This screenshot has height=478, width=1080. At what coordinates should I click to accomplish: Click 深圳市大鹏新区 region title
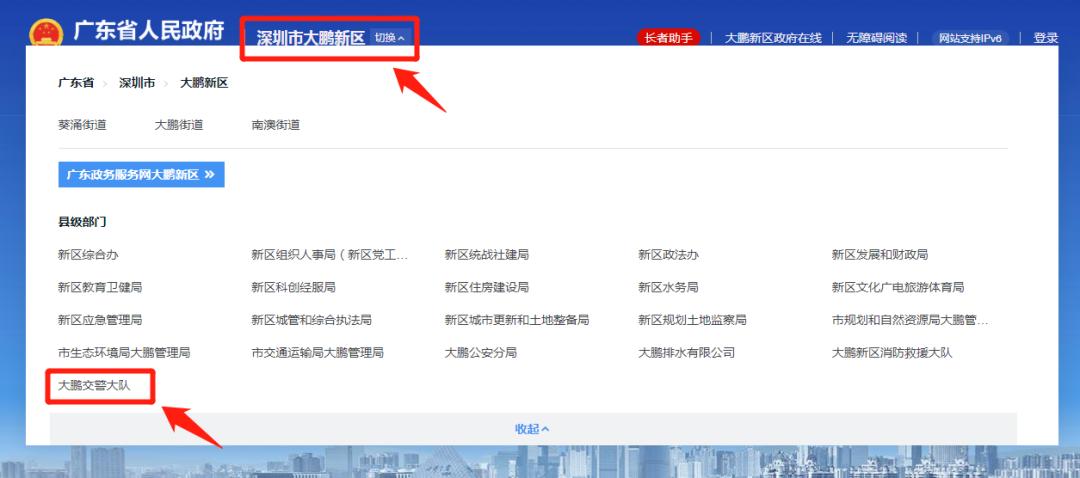(311, 38)
